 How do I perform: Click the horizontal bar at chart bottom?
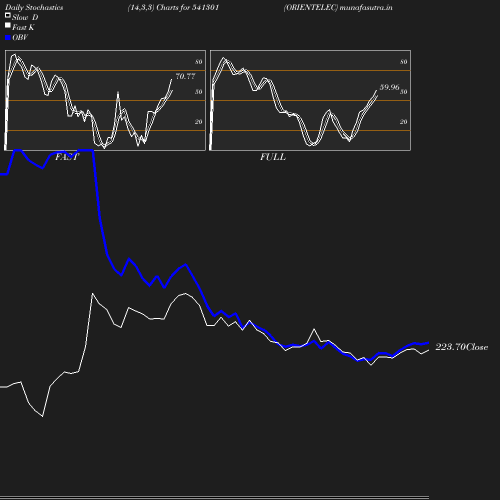point(214,497)
